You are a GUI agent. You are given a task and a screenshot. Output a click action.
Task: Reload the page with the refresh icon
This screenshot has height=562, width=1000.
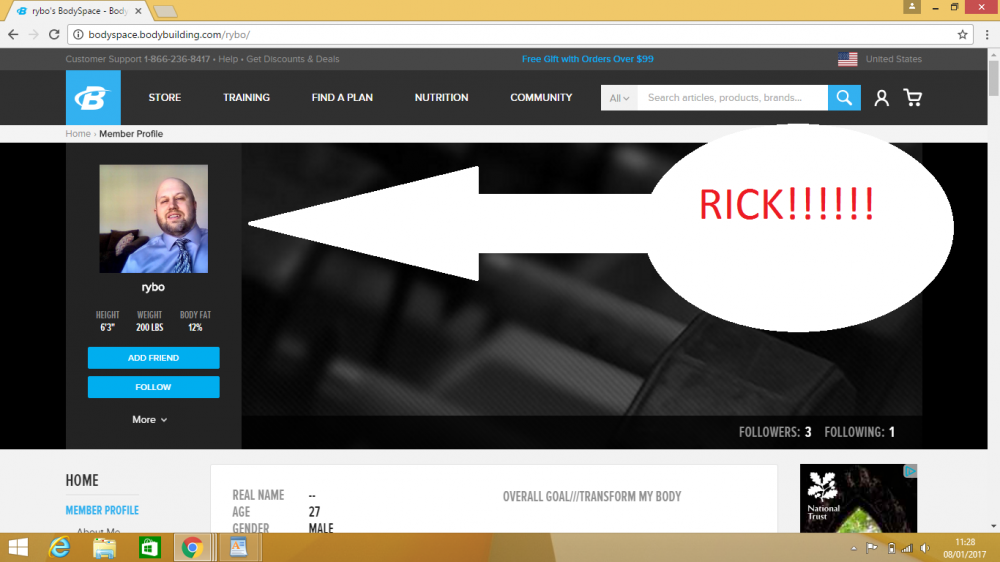pyautogui.click(x=54, y=34)
